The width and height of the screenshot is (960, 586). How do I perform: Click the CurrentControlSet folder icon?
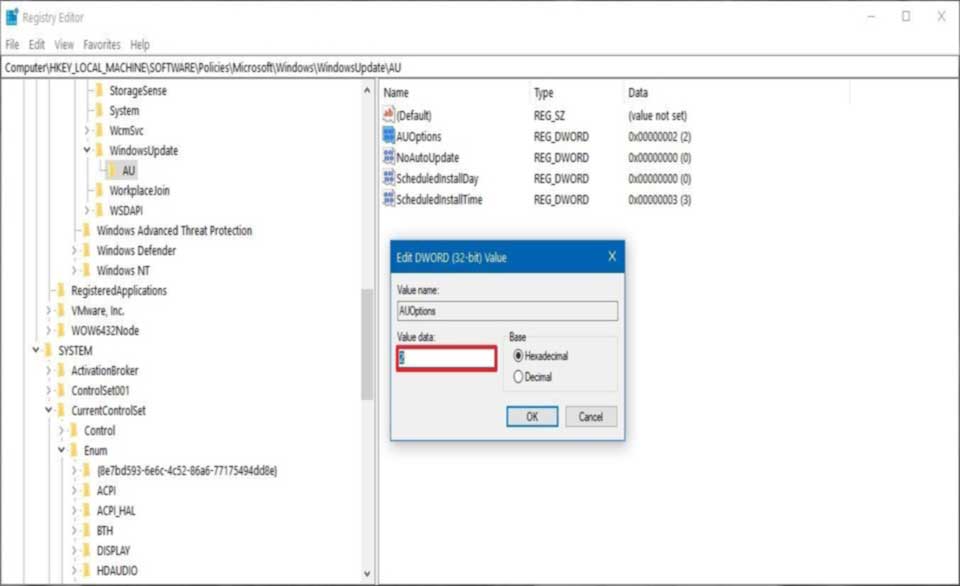[61, 410]
